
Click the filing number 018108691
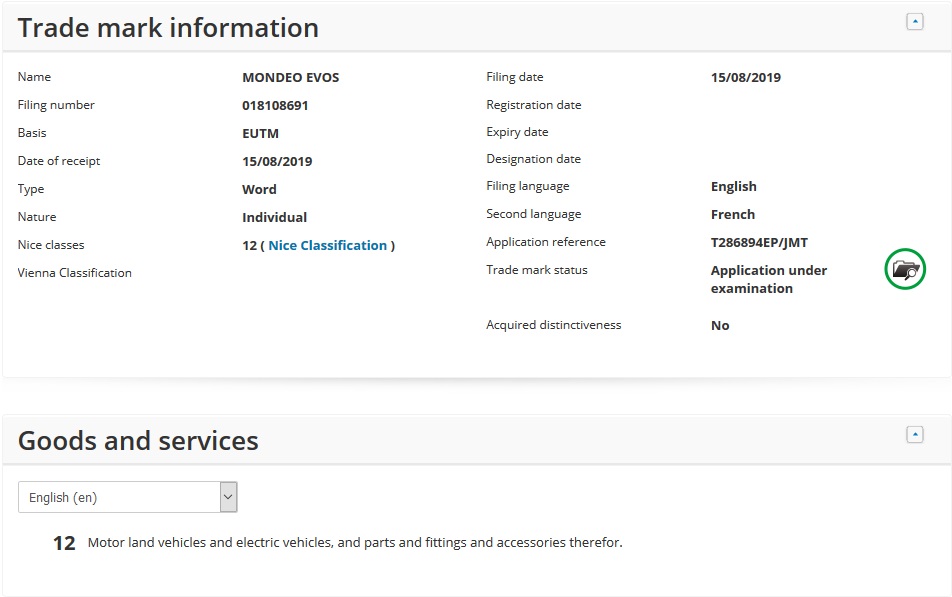point(275,105)
